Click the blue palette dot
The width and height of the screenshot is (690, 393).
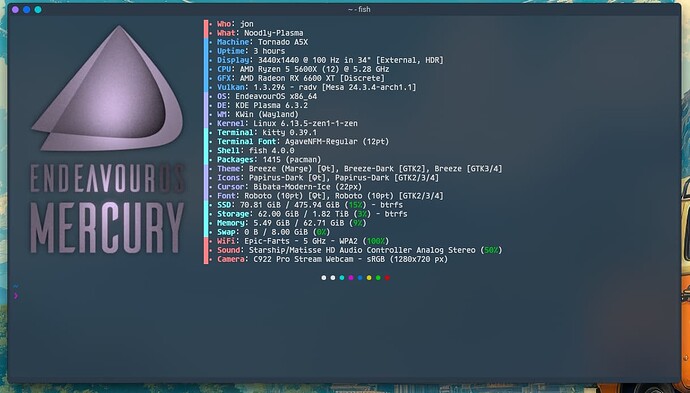[360, 278]
